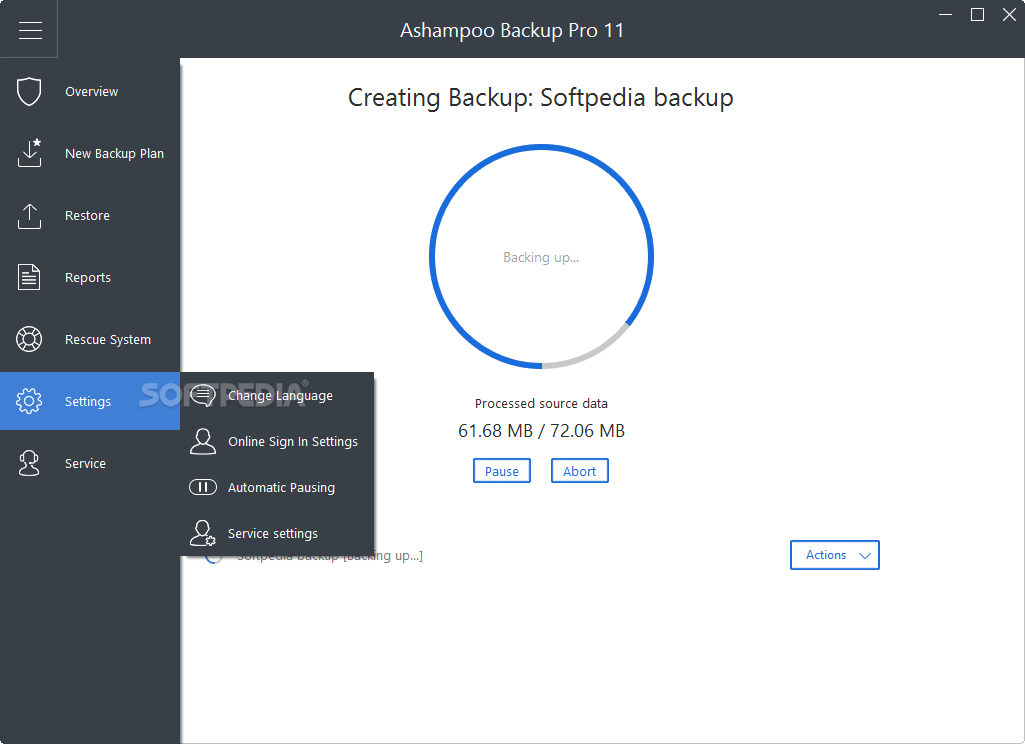
Task: Open Online Sign In Settings
Action: (x=277, y=441)
